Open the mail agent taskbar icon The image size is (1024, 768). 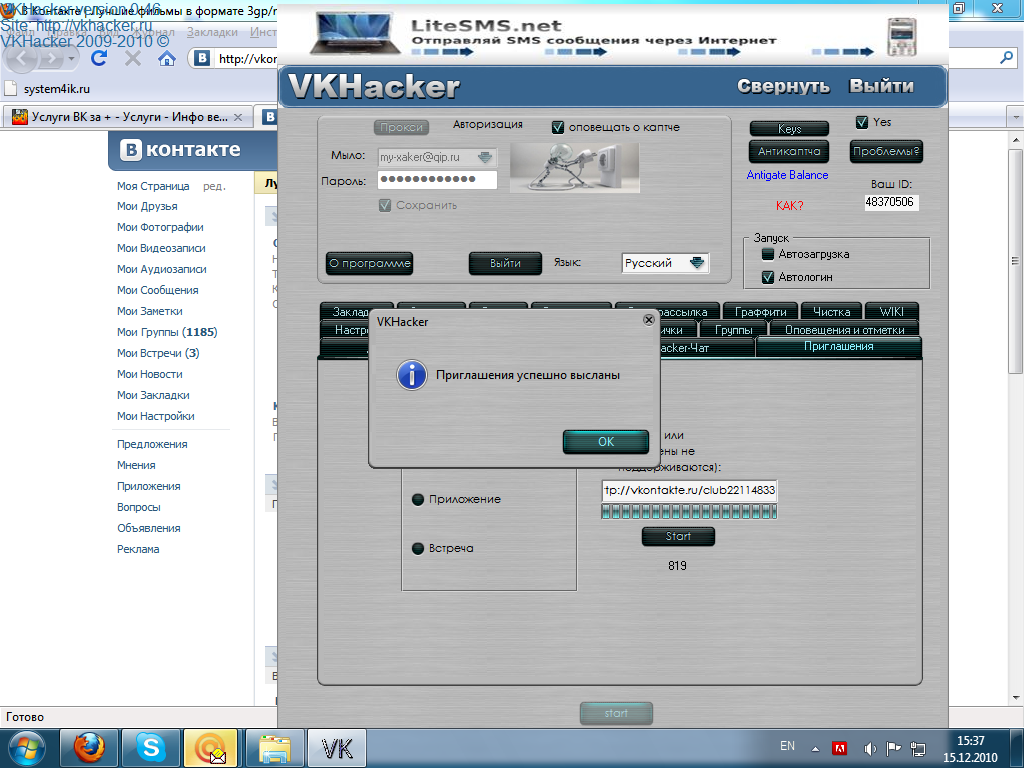point(211,748)
